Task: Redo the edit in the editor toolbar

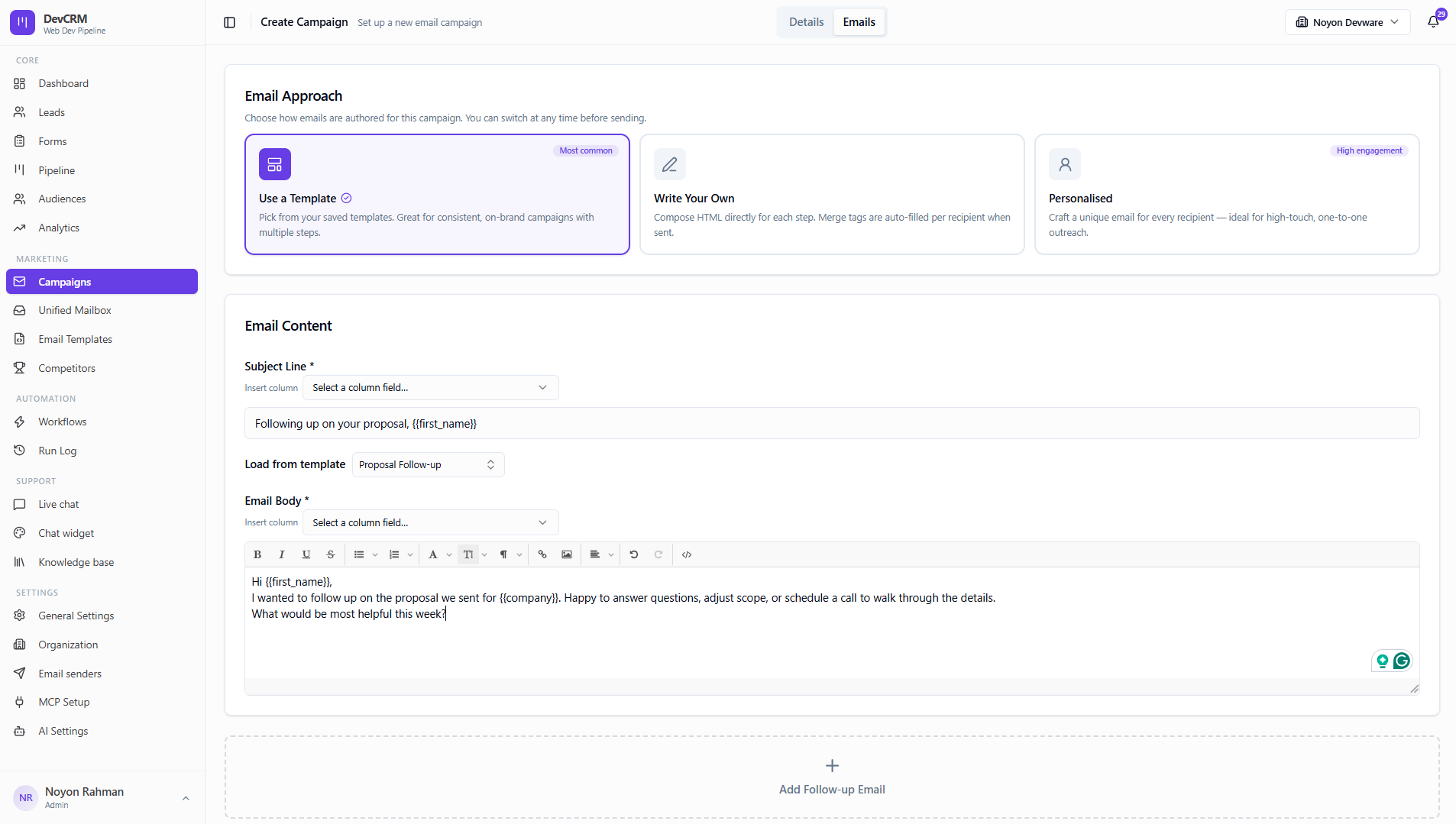Action: [x=658, y=554]
